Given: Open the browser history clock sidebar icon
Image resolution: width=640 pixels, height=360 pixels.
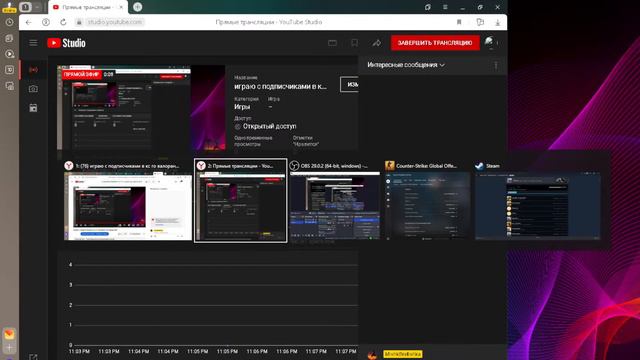Looking at the screenshot, I should point(9,22).
